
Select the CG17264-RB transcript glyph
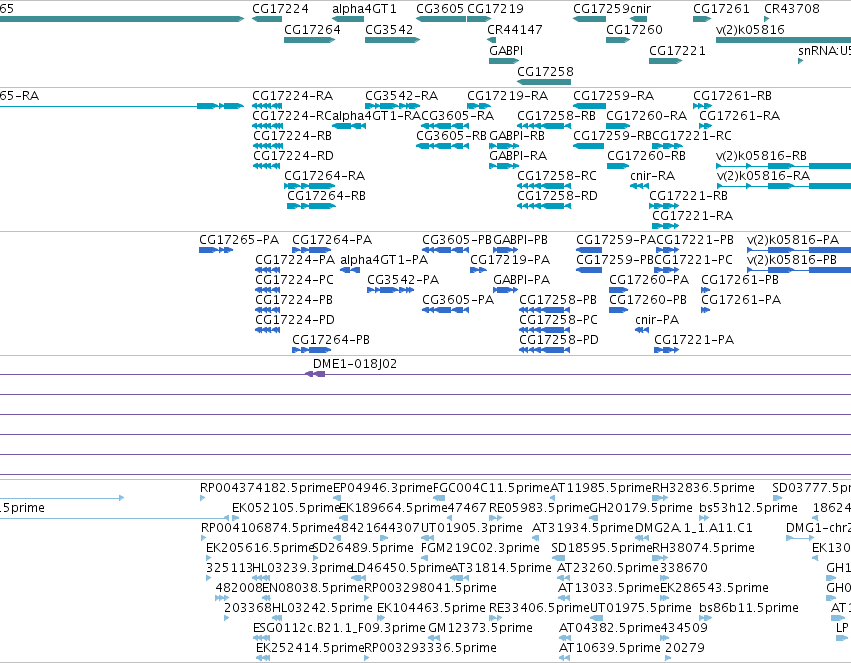pos(311,206)
